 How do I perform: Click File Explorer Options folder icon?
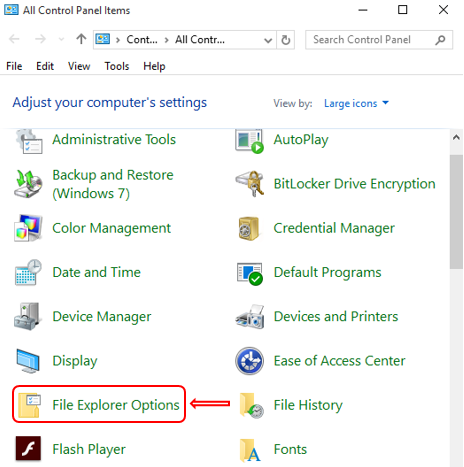coord(29,405)
